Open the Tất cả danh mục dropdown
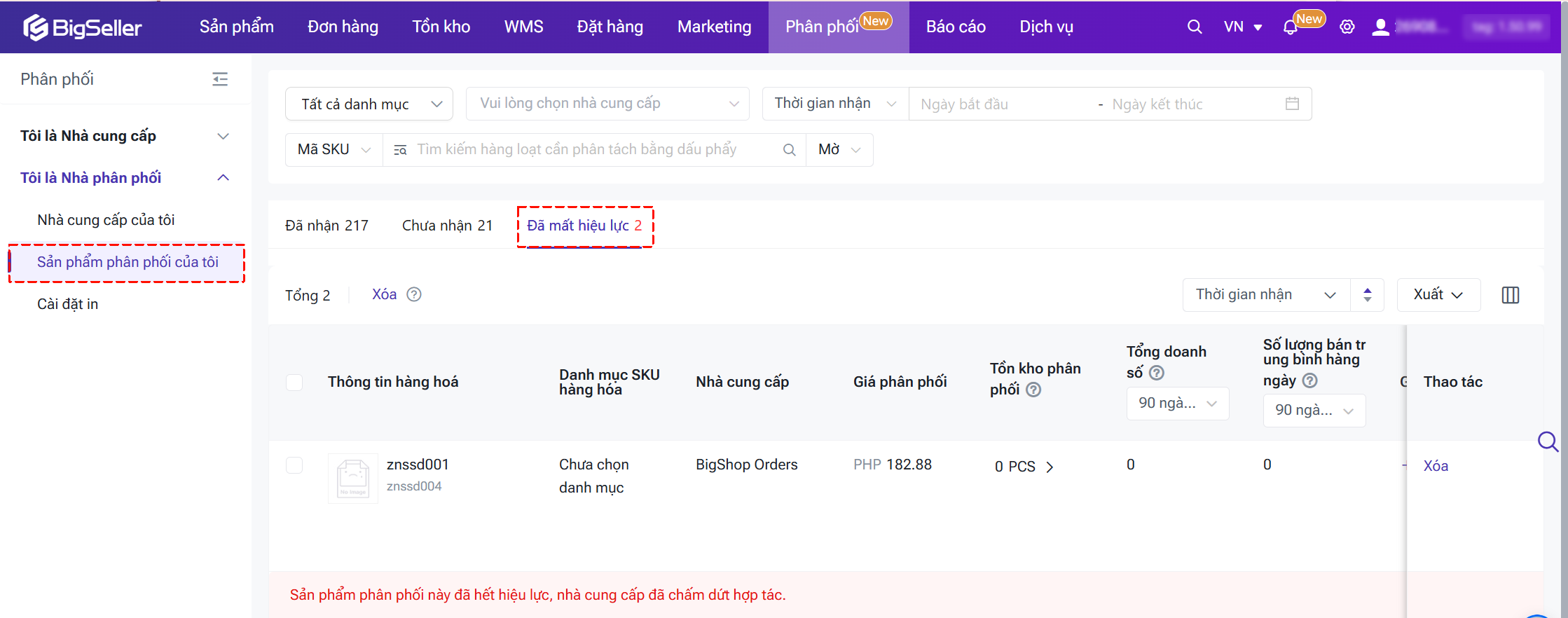The image size is (1568, 618). (369, 104)
